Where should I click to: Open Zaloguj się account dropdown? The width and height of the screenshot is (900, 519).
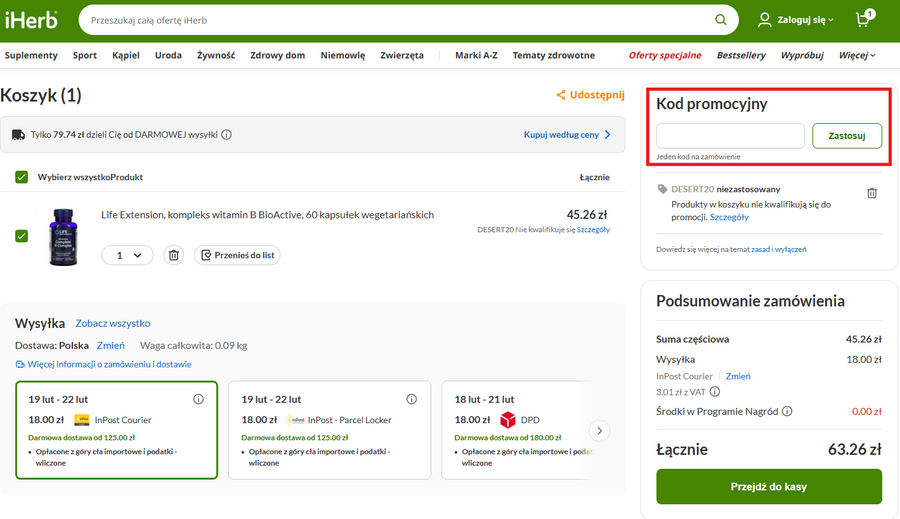coord(796,20)
